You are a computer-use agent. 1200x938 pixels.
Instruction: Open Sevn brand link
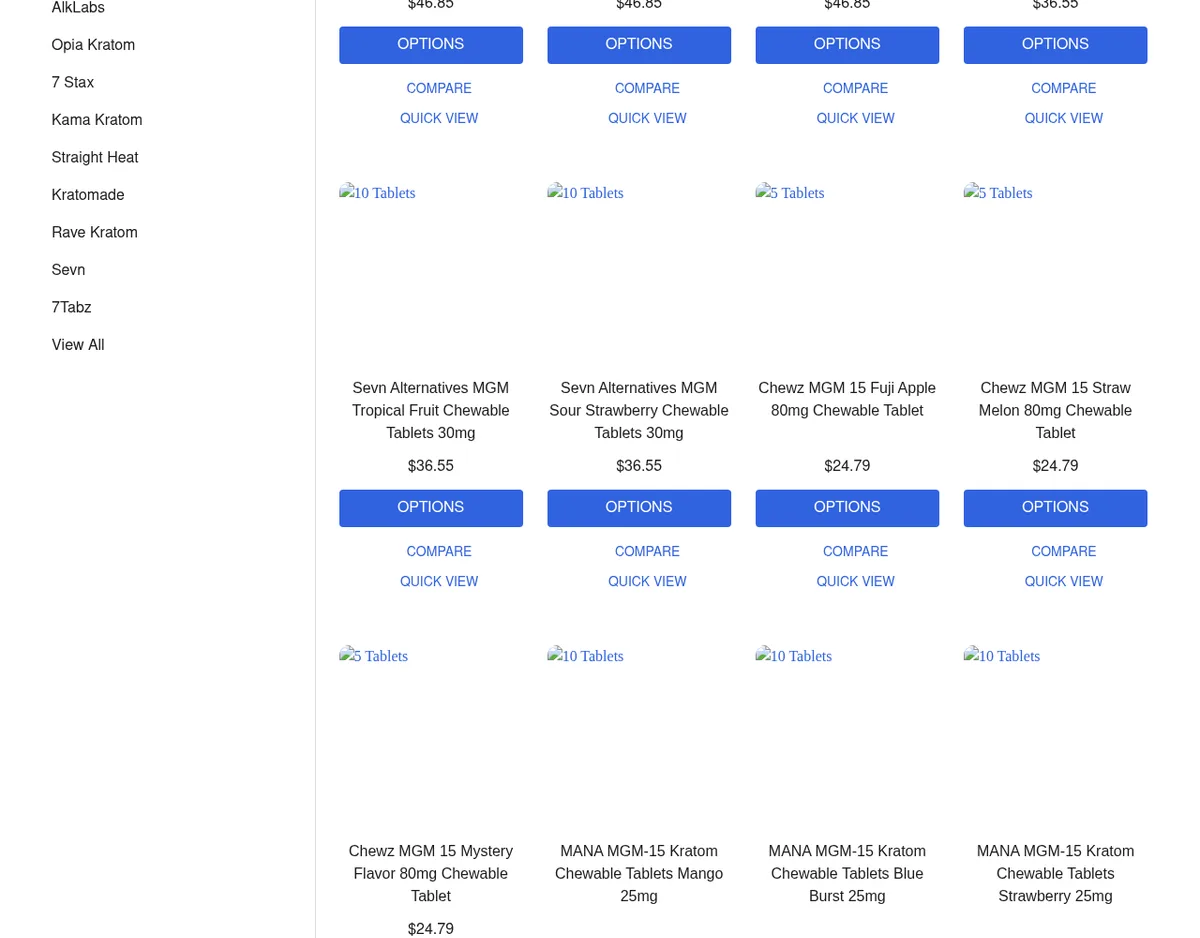[68, 270]
